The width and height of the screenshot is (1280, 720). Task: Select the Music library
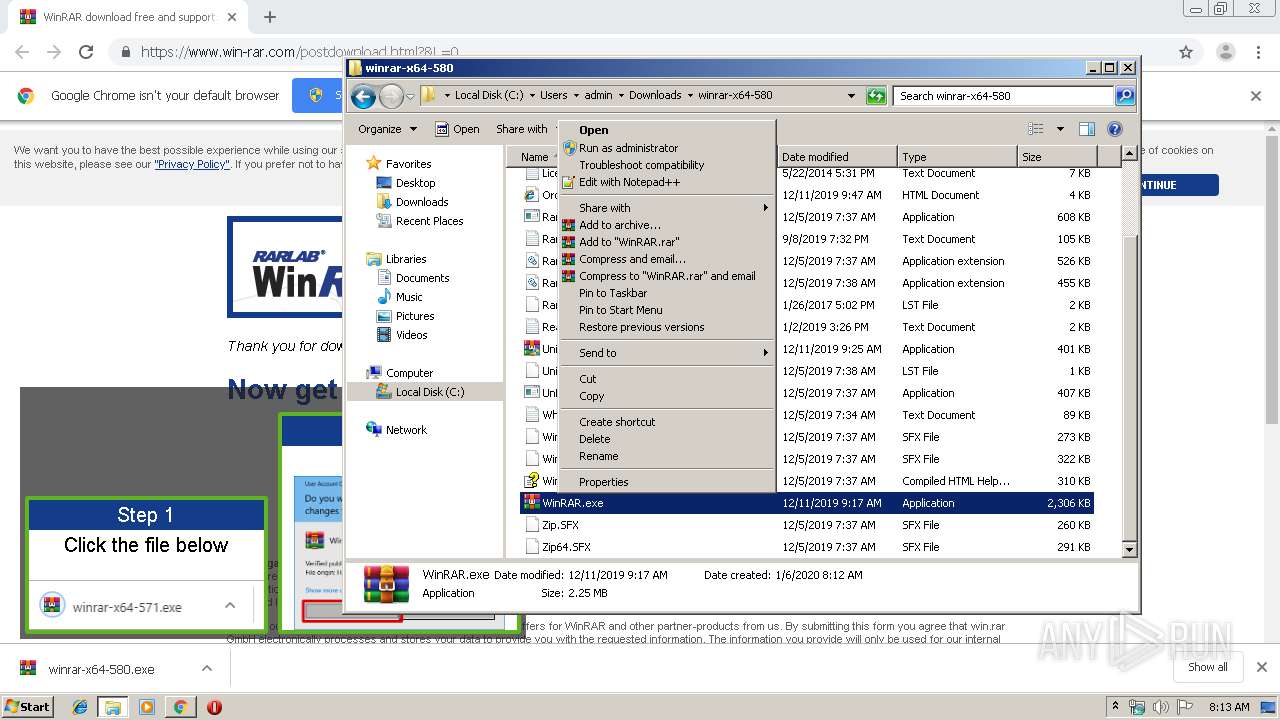(409, 297)
